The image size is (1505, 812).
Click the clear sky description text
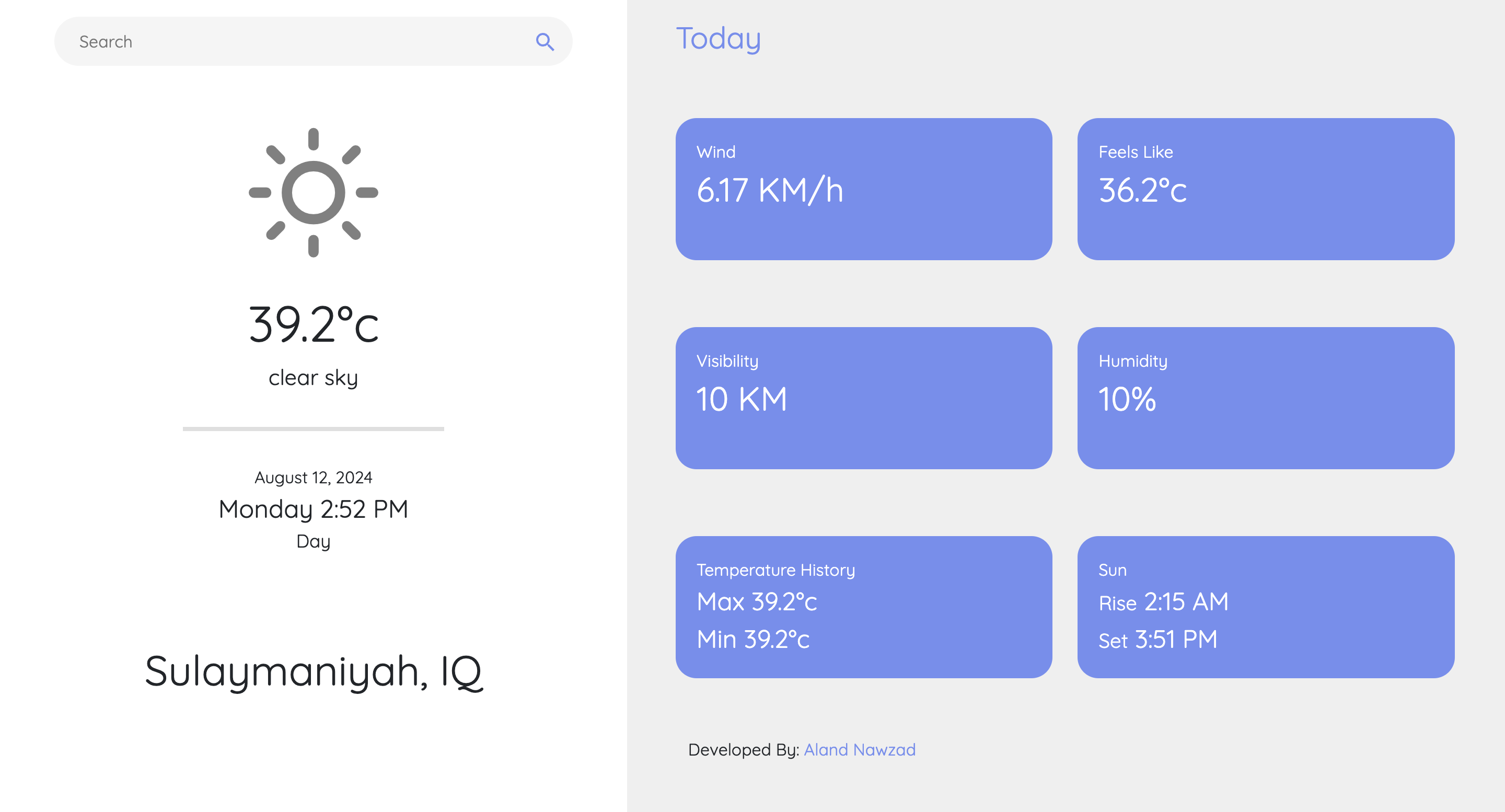tap(313, 377)
